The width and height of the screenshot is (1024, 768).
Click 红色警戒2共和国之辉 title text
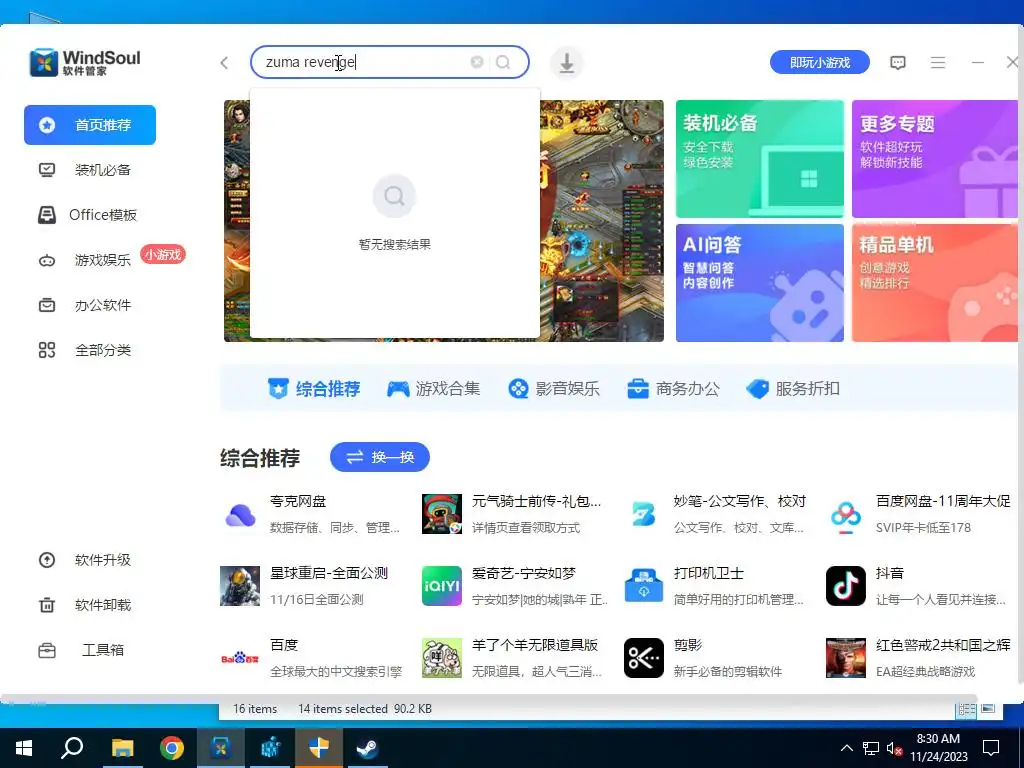click(943, 645)
